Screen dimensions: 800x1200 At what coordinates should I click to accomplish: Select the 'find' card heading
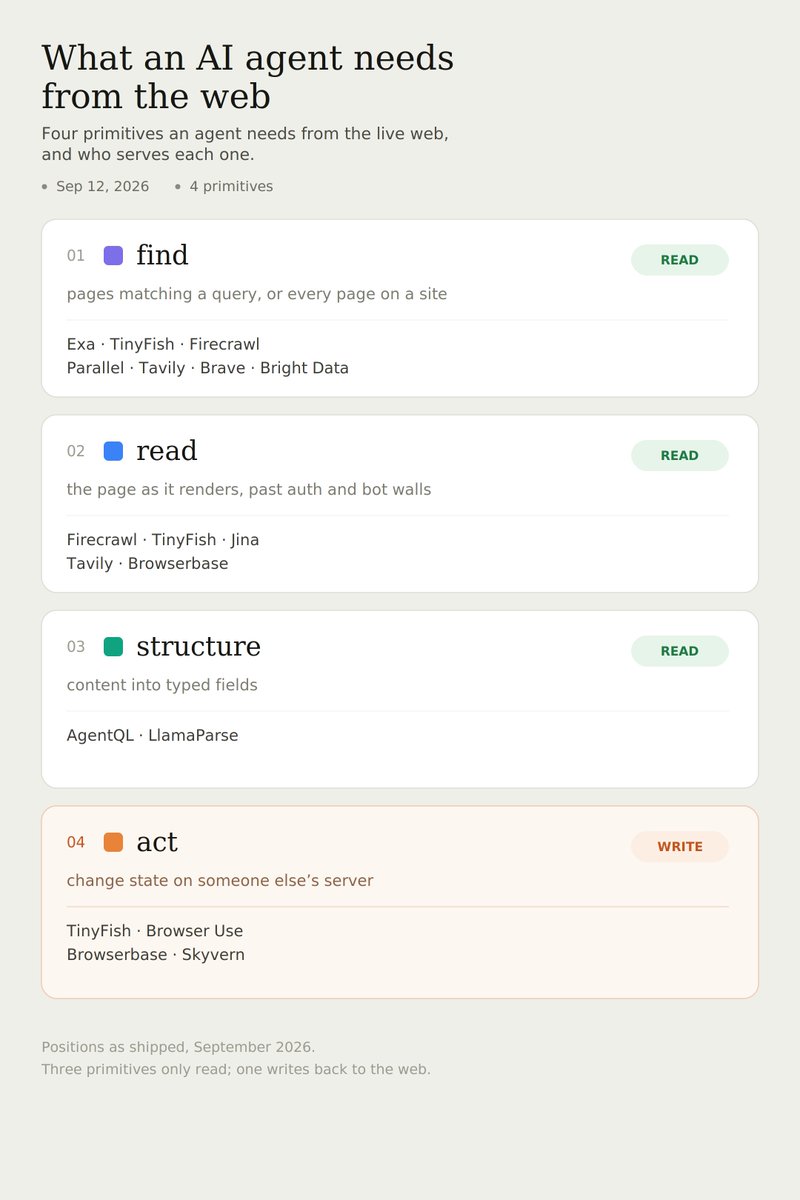[x=162, y=256]
